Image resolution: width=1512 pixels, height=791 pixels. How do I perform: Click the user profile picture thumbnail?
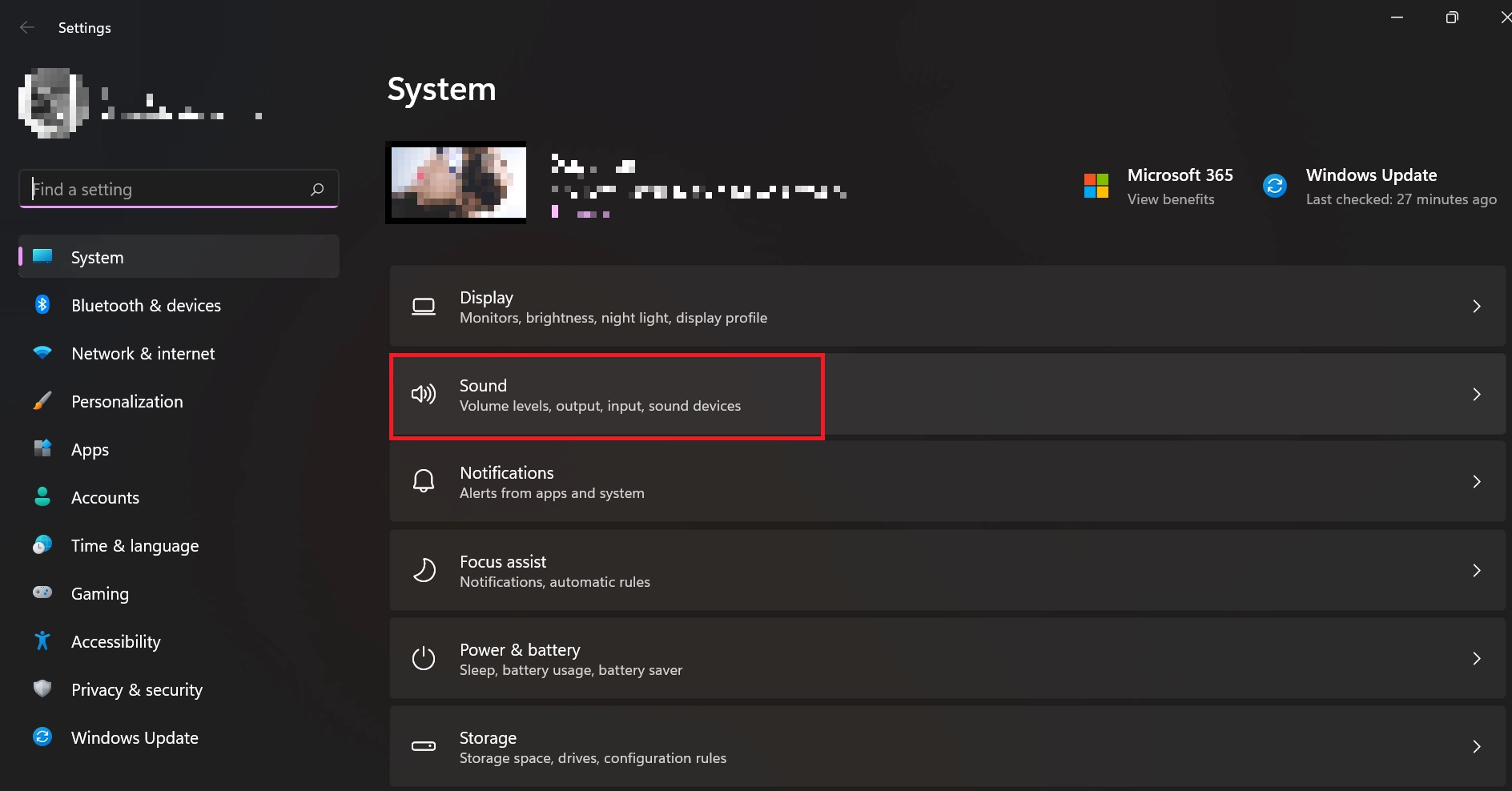(52, 102)
